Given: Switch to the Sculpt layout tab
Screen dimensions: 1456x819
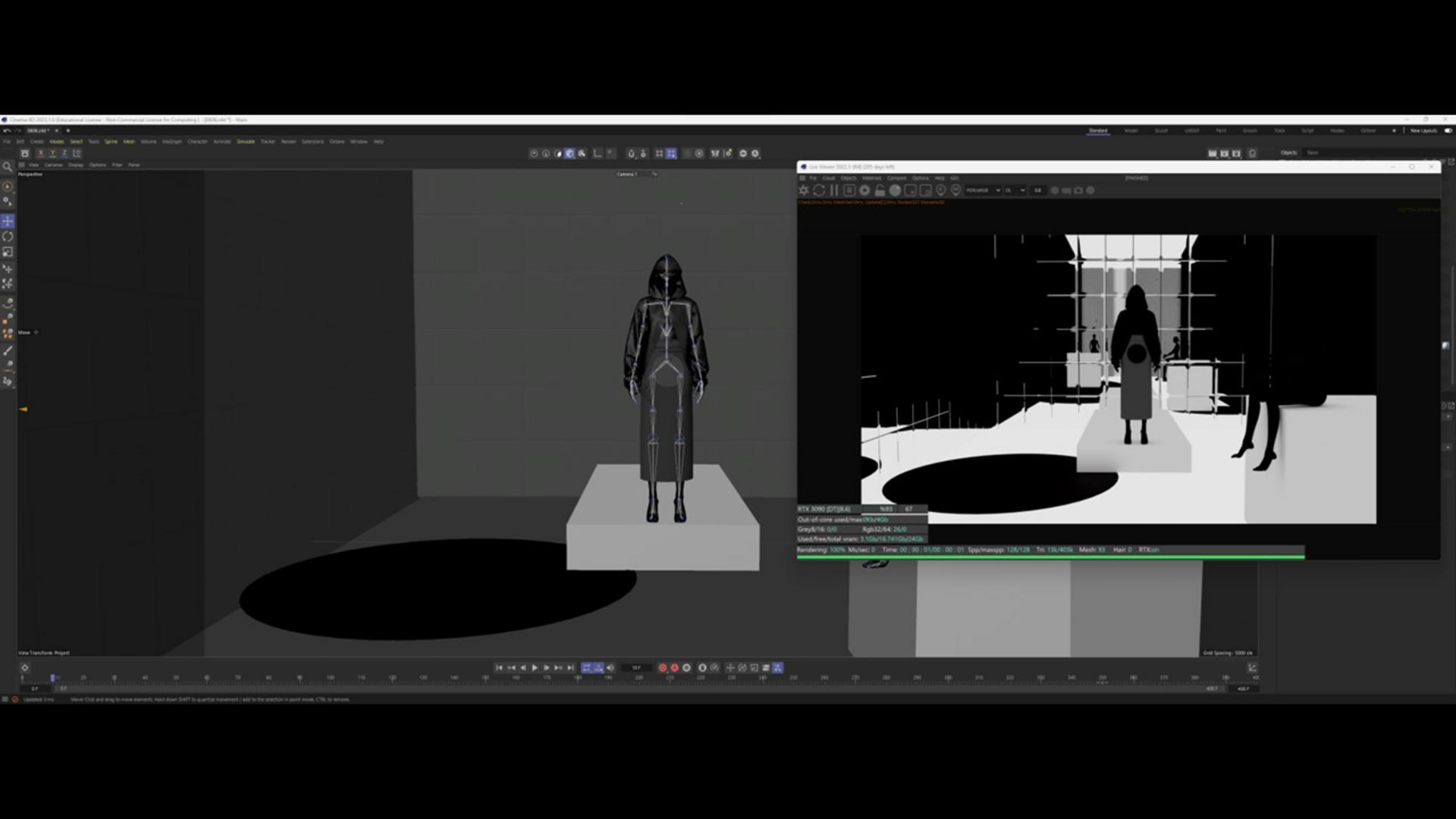Looking at the screenshot, I should click(x=1161, y=130).
